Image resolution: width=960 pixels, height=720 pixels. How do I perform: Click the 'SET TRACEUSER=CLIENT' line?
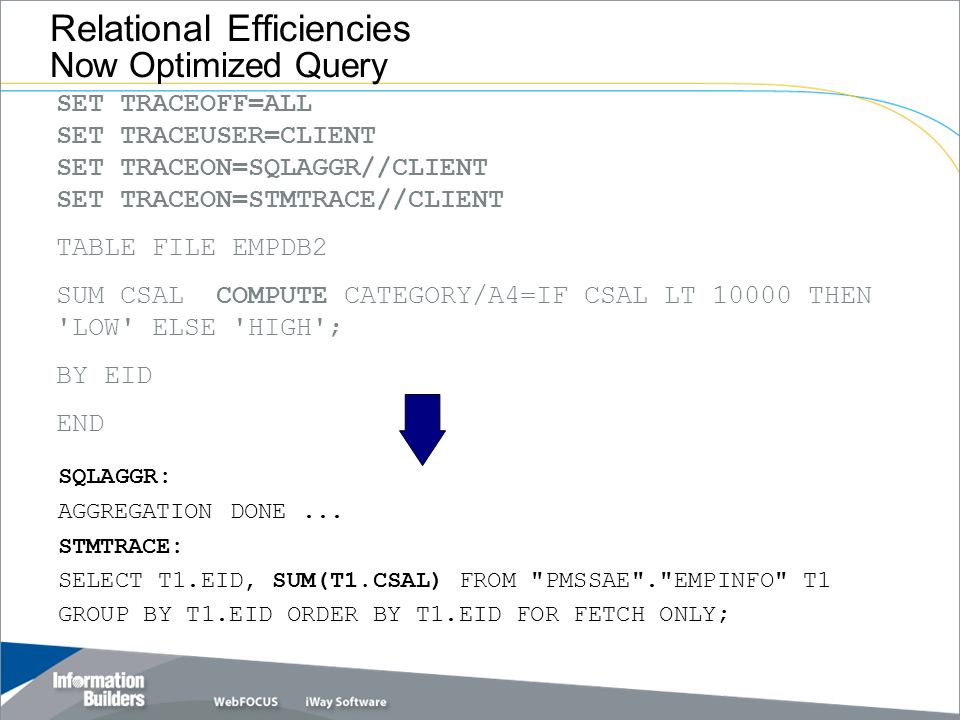point(216,135)
